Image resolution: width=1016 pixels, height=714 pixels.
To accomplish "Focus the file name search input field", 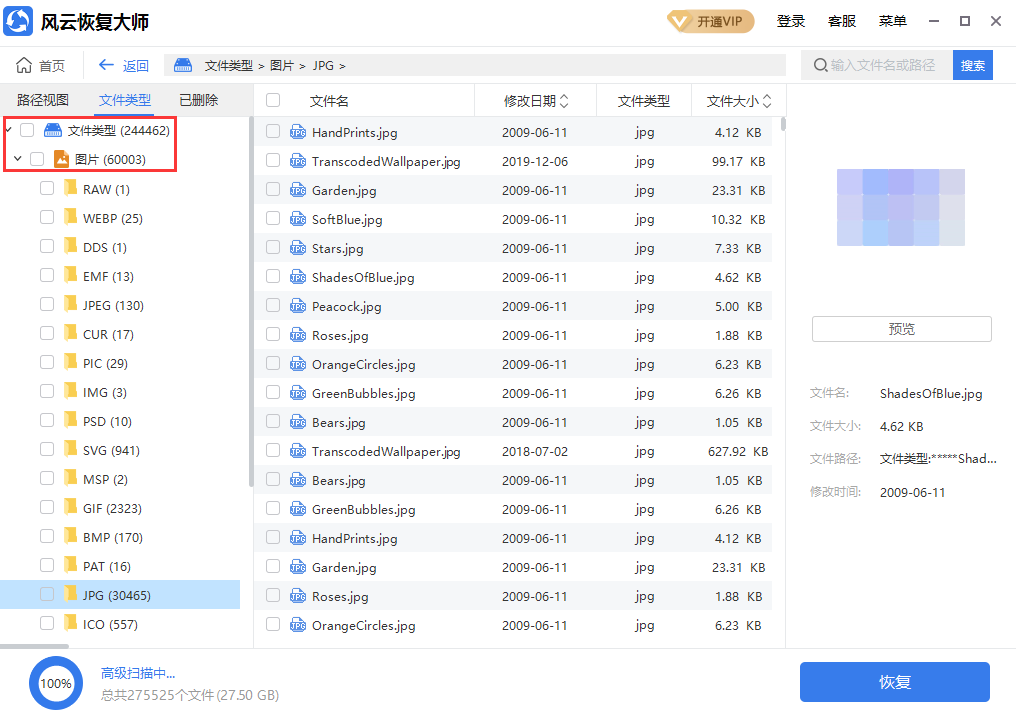I will click(885, 65).
